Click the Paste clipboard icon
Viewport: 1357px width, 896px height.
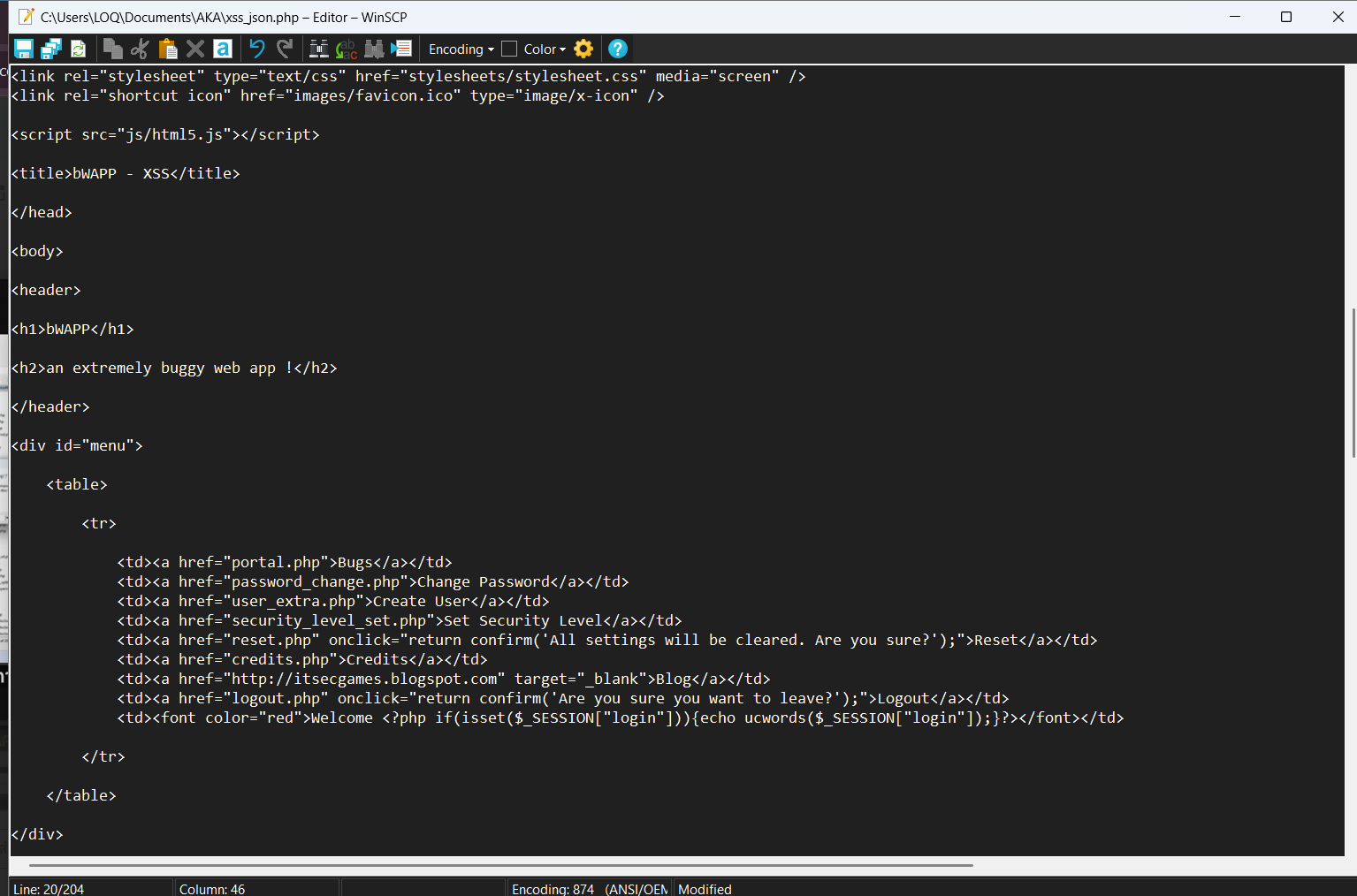168,49
